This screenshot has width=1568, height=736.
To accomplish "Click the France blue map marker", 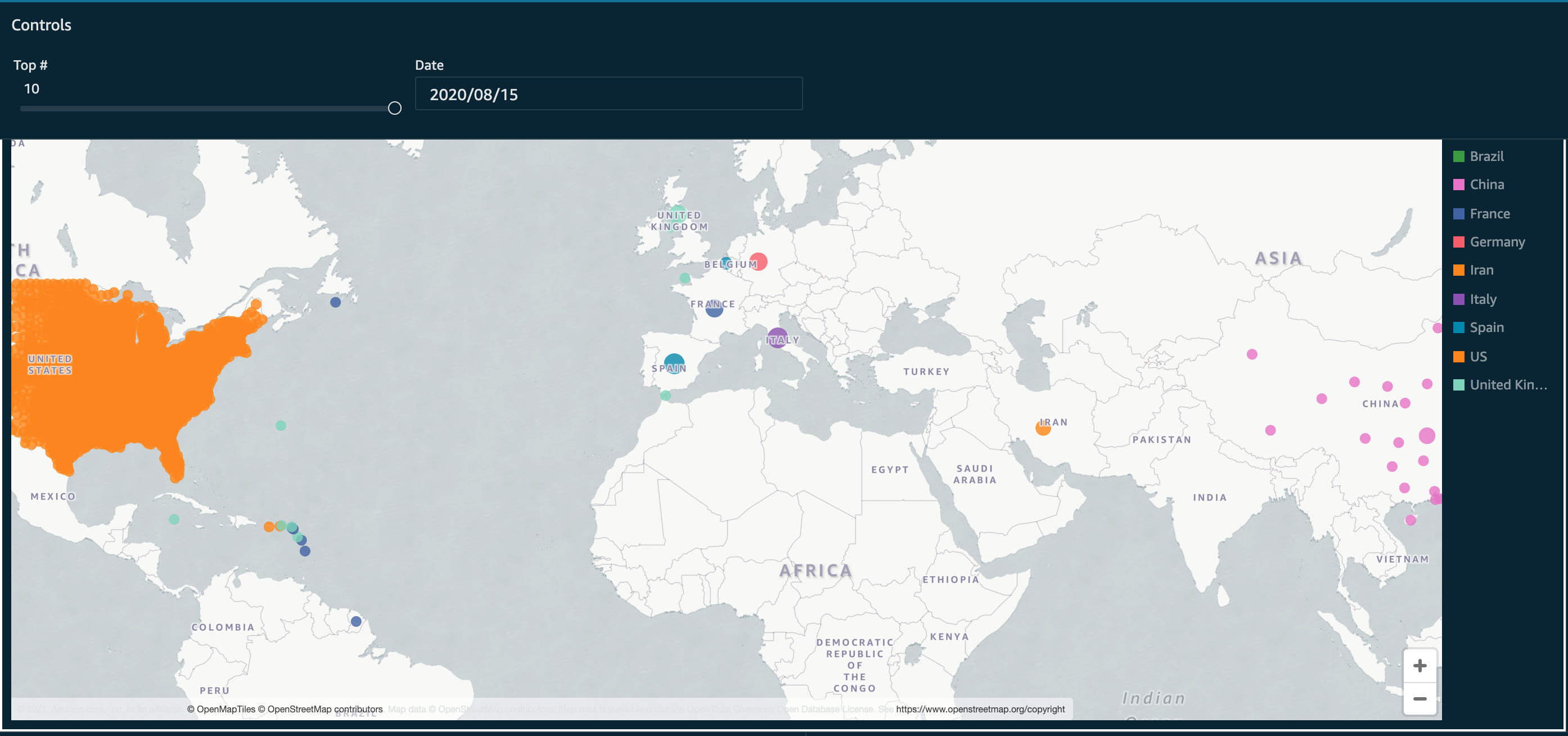I will pyautogui.click(x=714, y=309).
